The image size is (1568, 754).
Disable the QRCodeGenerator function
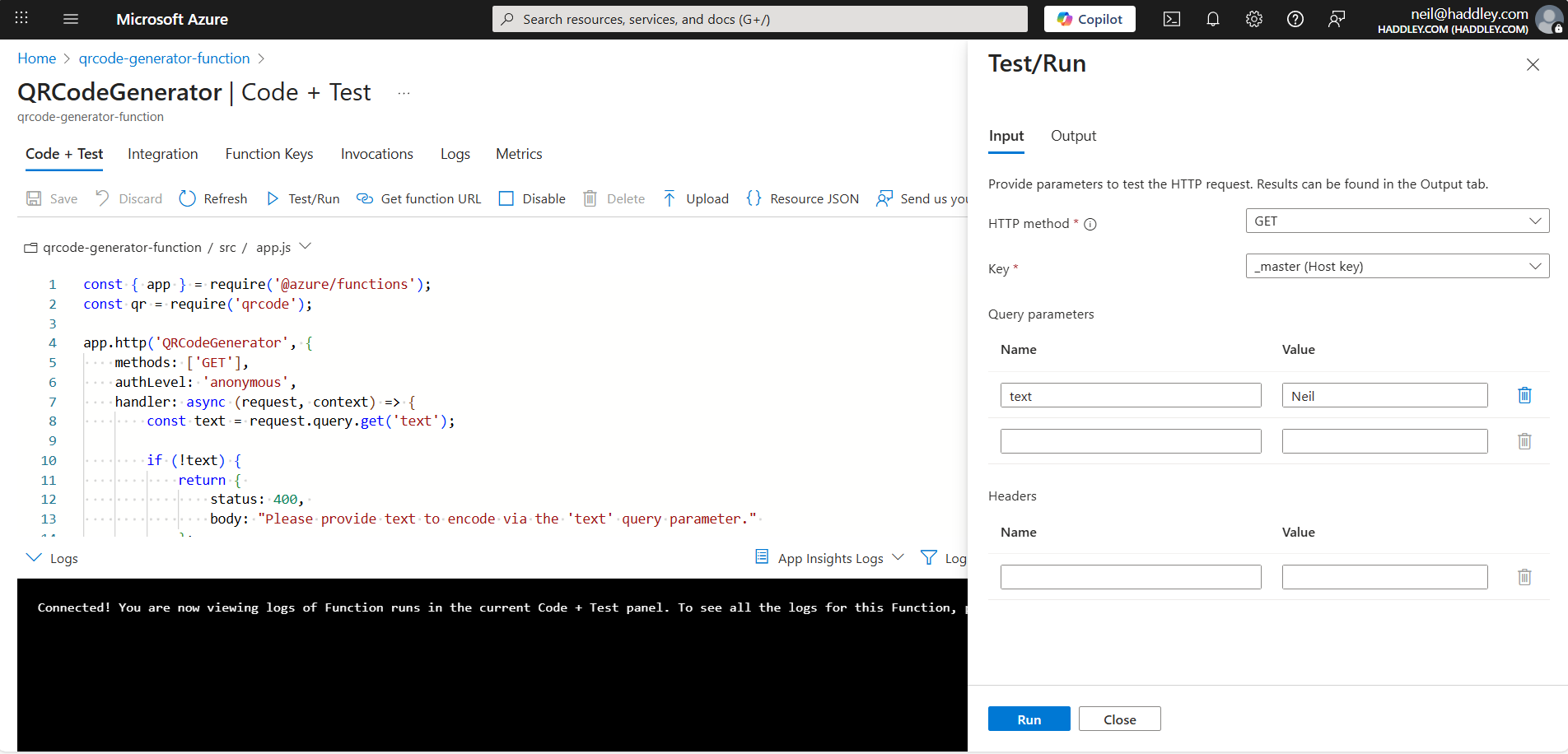tap(531, 198)
